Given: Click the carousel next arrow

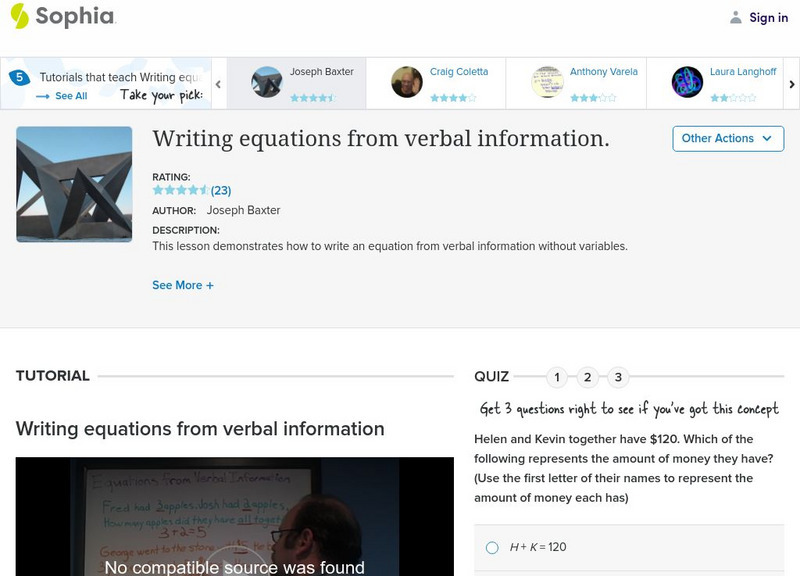Looking at the screenshot, I should click(792, 84).
